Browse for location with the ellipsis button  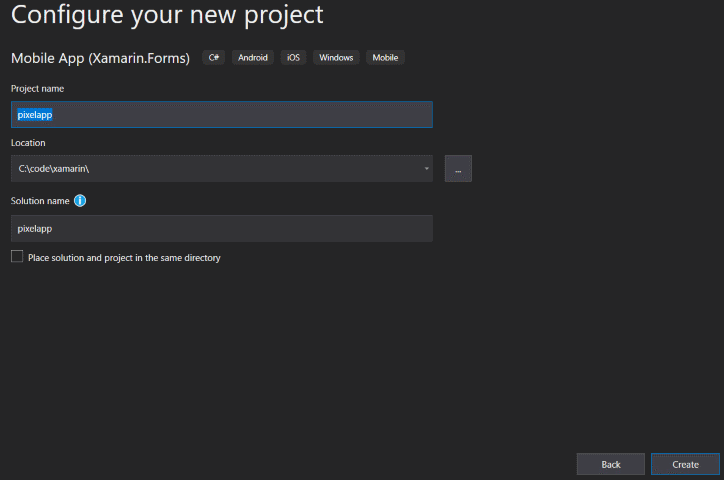(458, 168)
